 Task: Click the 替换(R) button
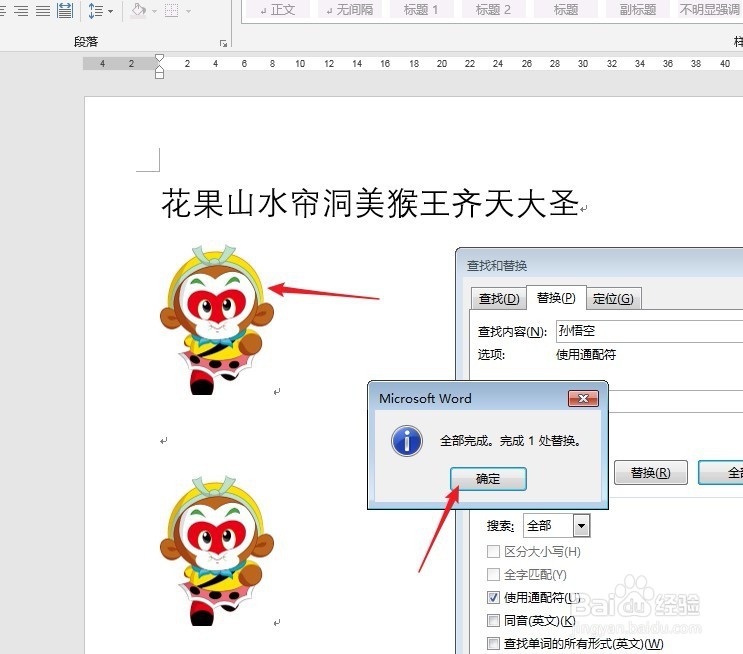[651, 472]
